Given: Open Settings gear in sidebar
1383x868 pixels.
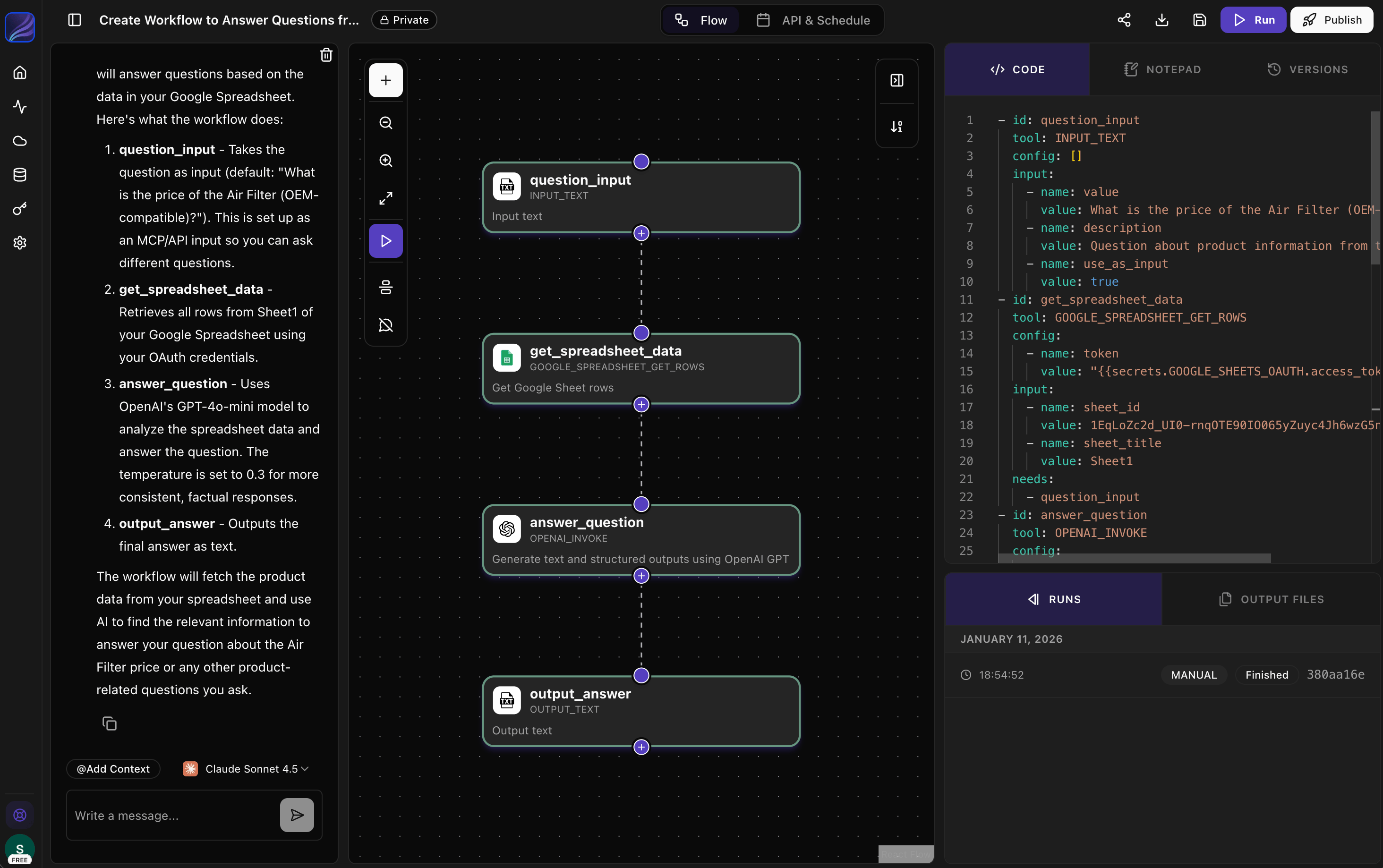Looking at the screenshot, I should click(x=20, y=243).
